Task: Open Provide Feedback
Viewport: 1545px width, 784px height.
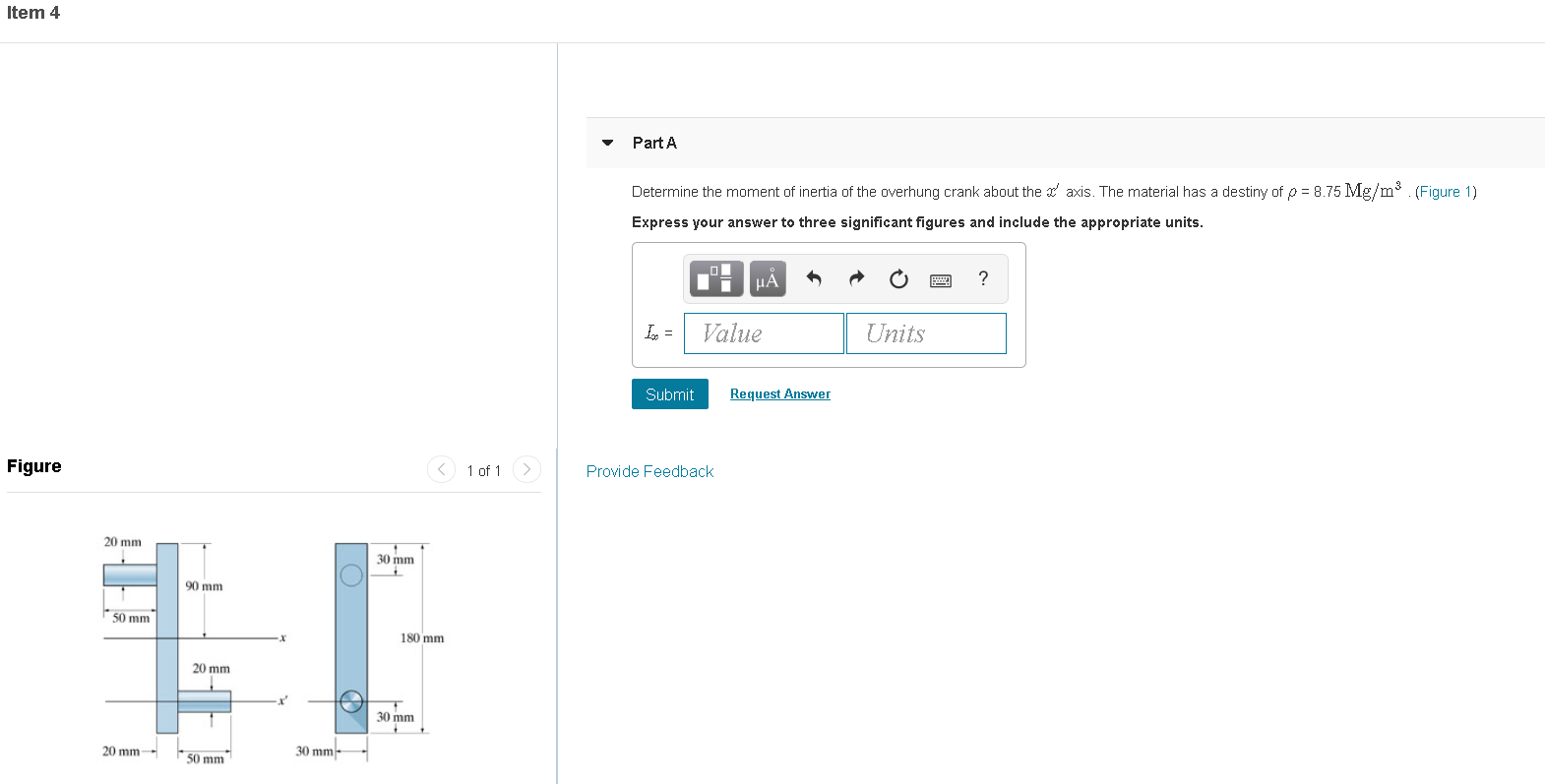Action: [649, 471]
